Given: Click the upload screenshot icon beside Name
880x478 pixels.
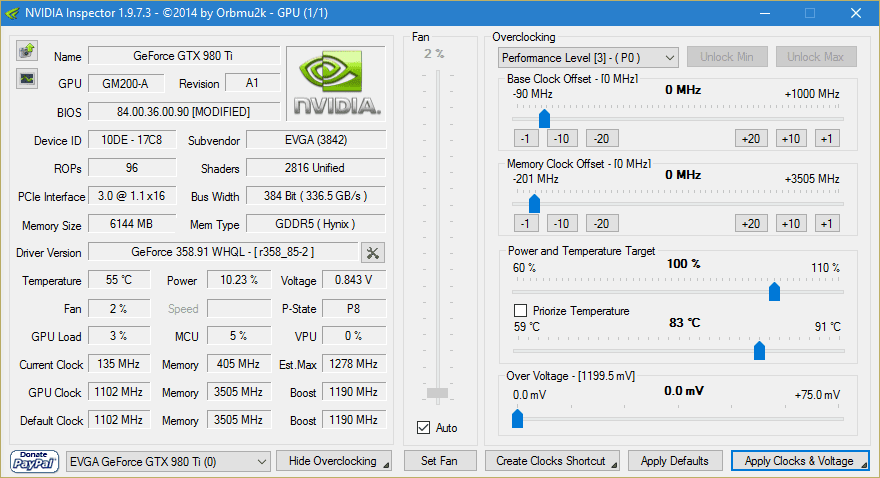Looking at the screenshot, I should pyautogui.click(x=26, y=51).
